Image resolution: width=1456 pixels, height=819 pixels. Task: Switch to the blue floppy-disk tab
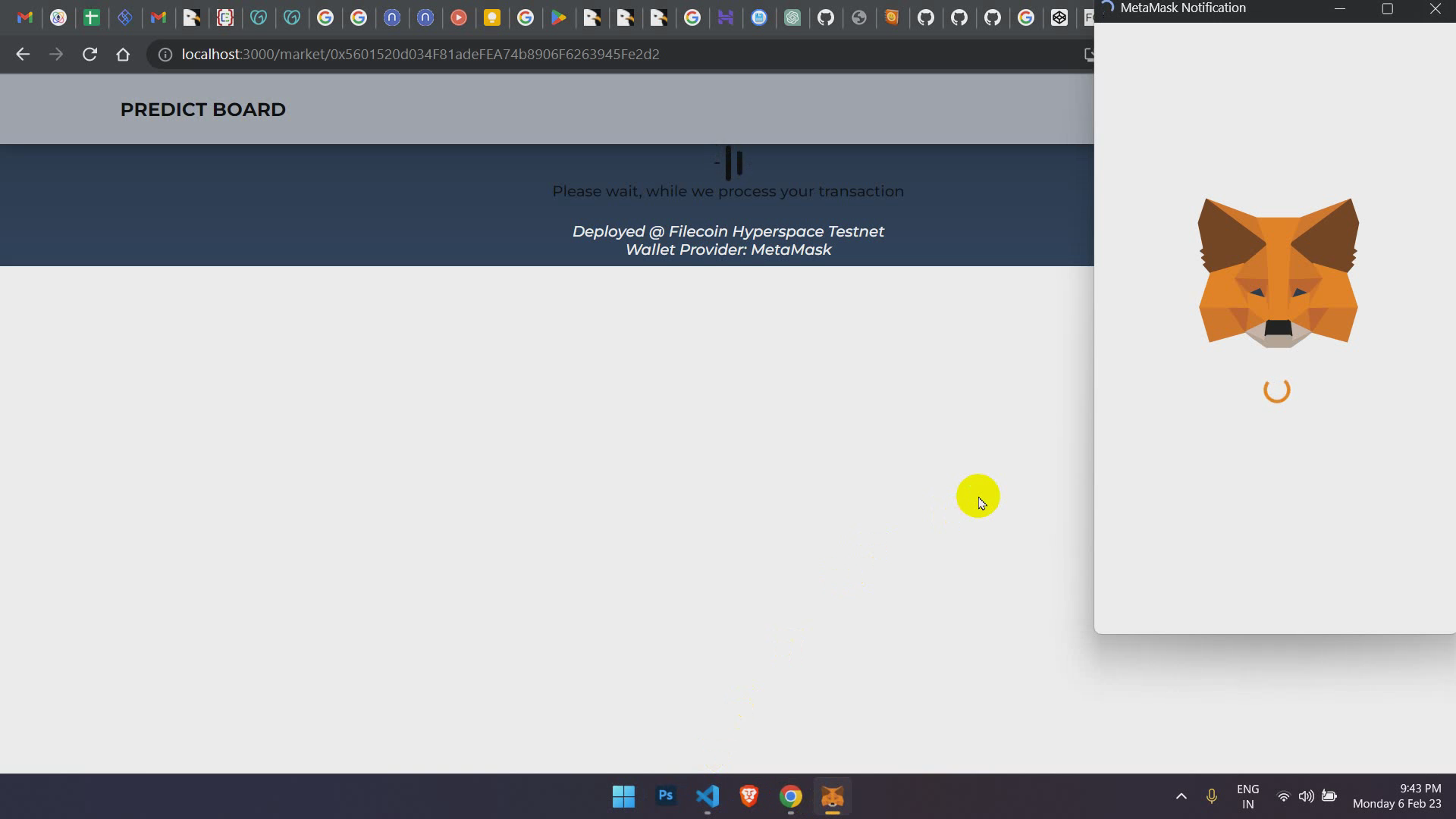(759, 17)
